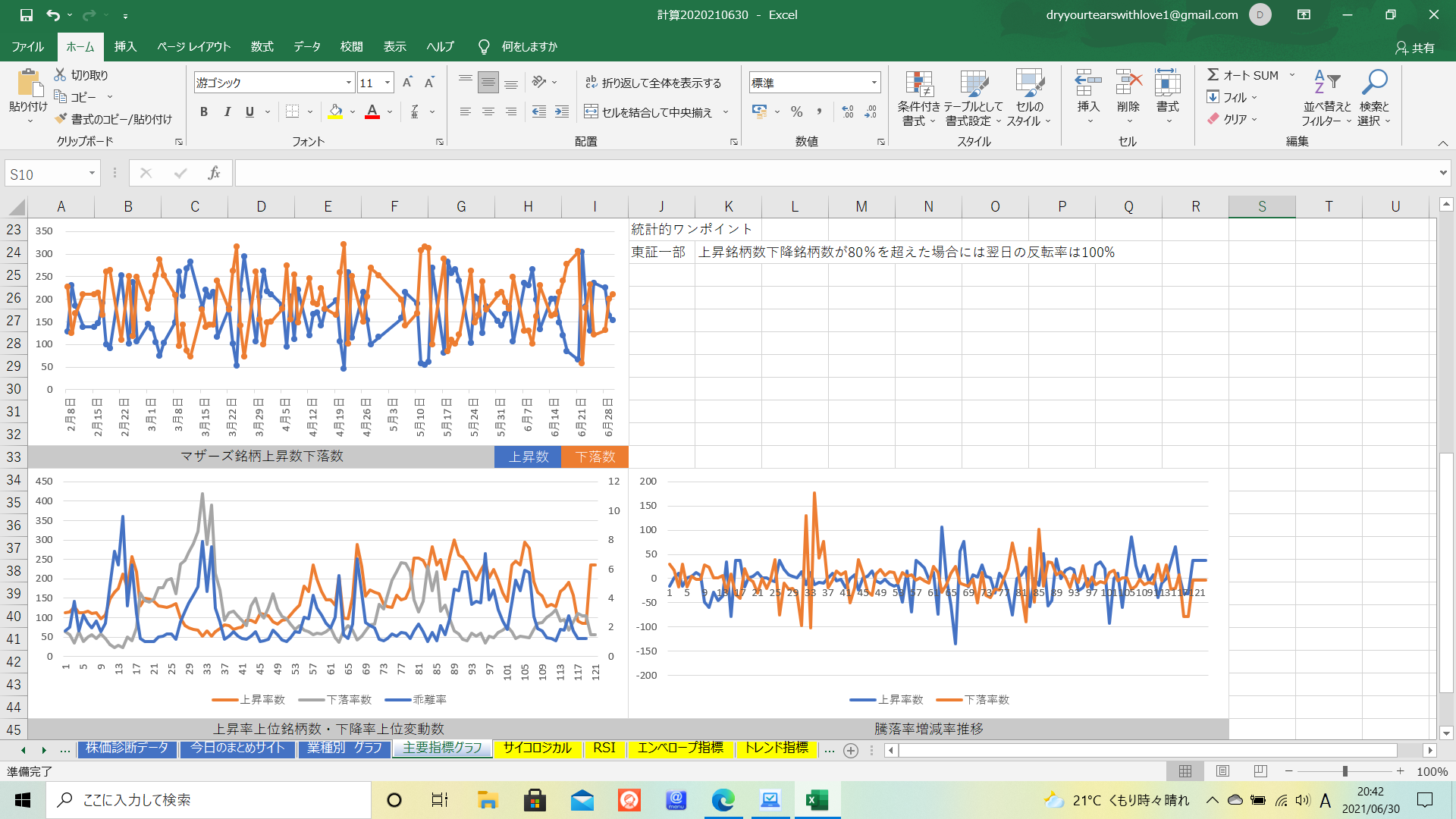Open Excel from the Windows taskbar
The height and width of the screenshot is (819, 1456).
pyautogui.click(x=817, y=800)
